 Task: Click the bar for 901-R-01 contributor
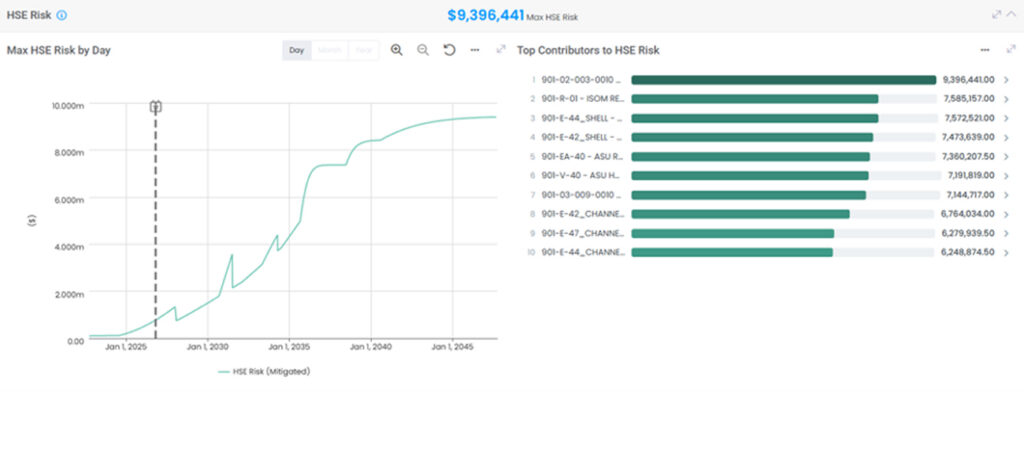(755, 99)
